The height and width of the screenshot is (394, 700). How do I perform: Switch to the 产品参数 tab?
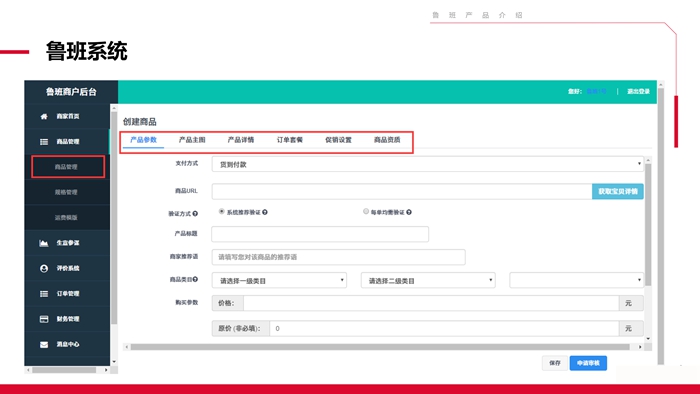tap(143, 140)
